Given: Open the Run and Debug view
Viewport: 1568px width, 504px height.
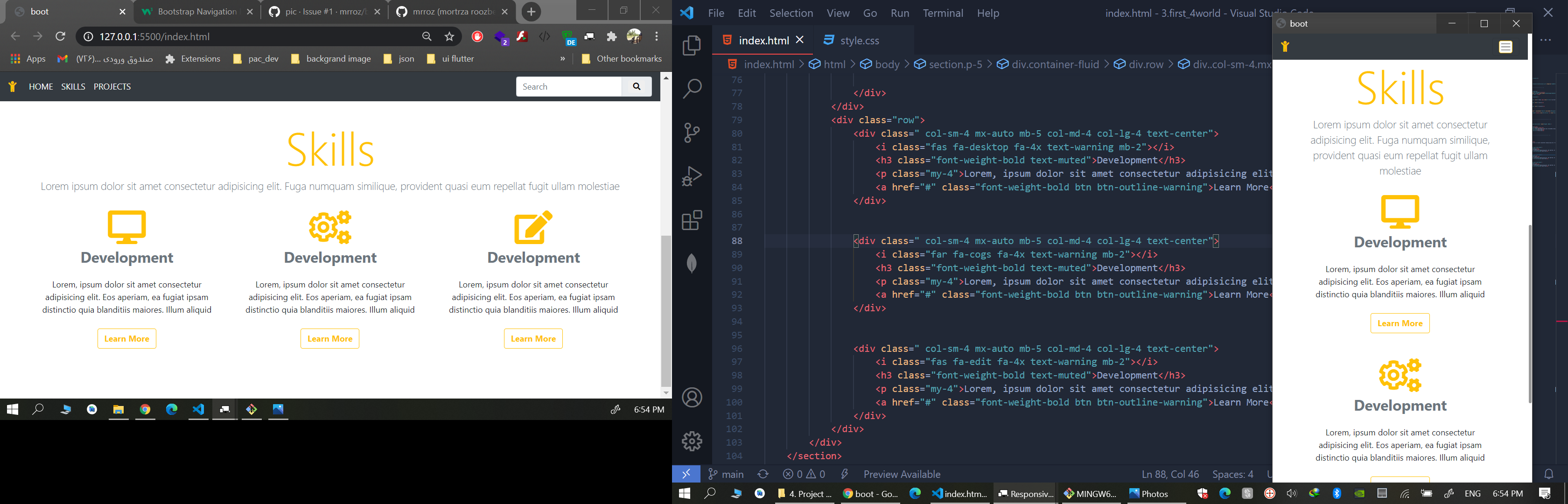Looking at the screenshot, I should (692, 175).
